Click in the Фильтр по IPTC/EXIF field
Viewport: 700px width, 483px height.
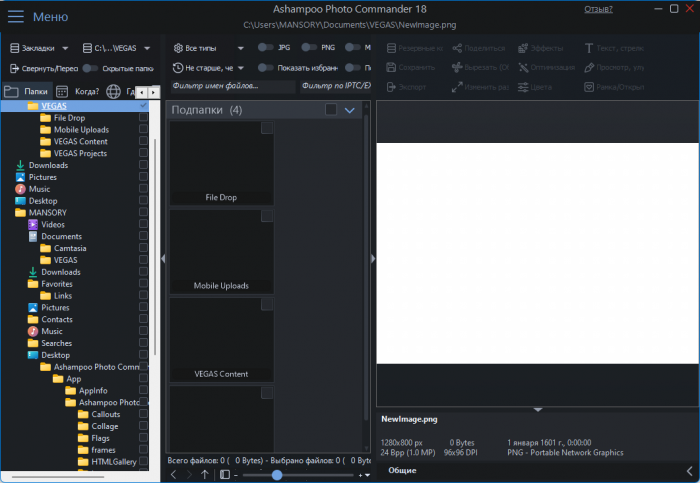(x=335, y=86)
